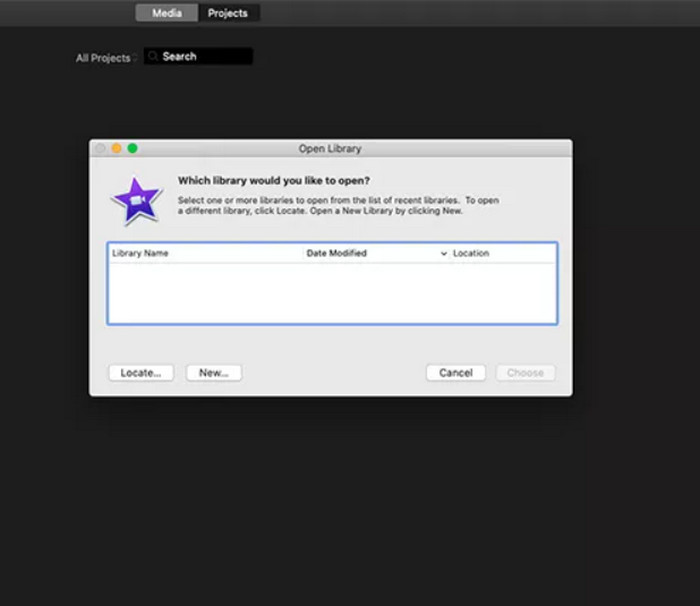The image size is (700, 606).
Task: Click the iMovie star icon
Action: coord(137,201)
